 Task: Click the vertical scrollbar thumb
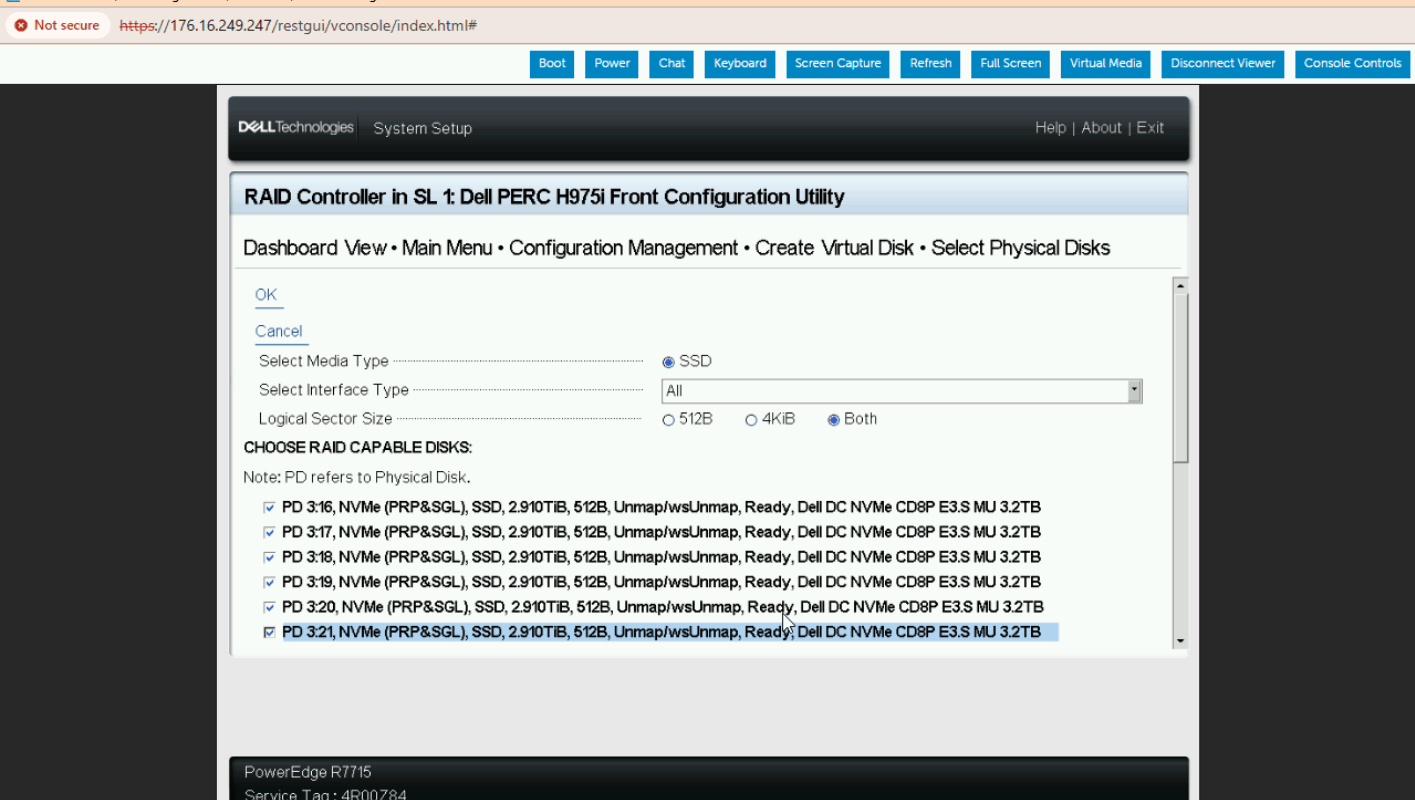click(x=1180, y=378)
